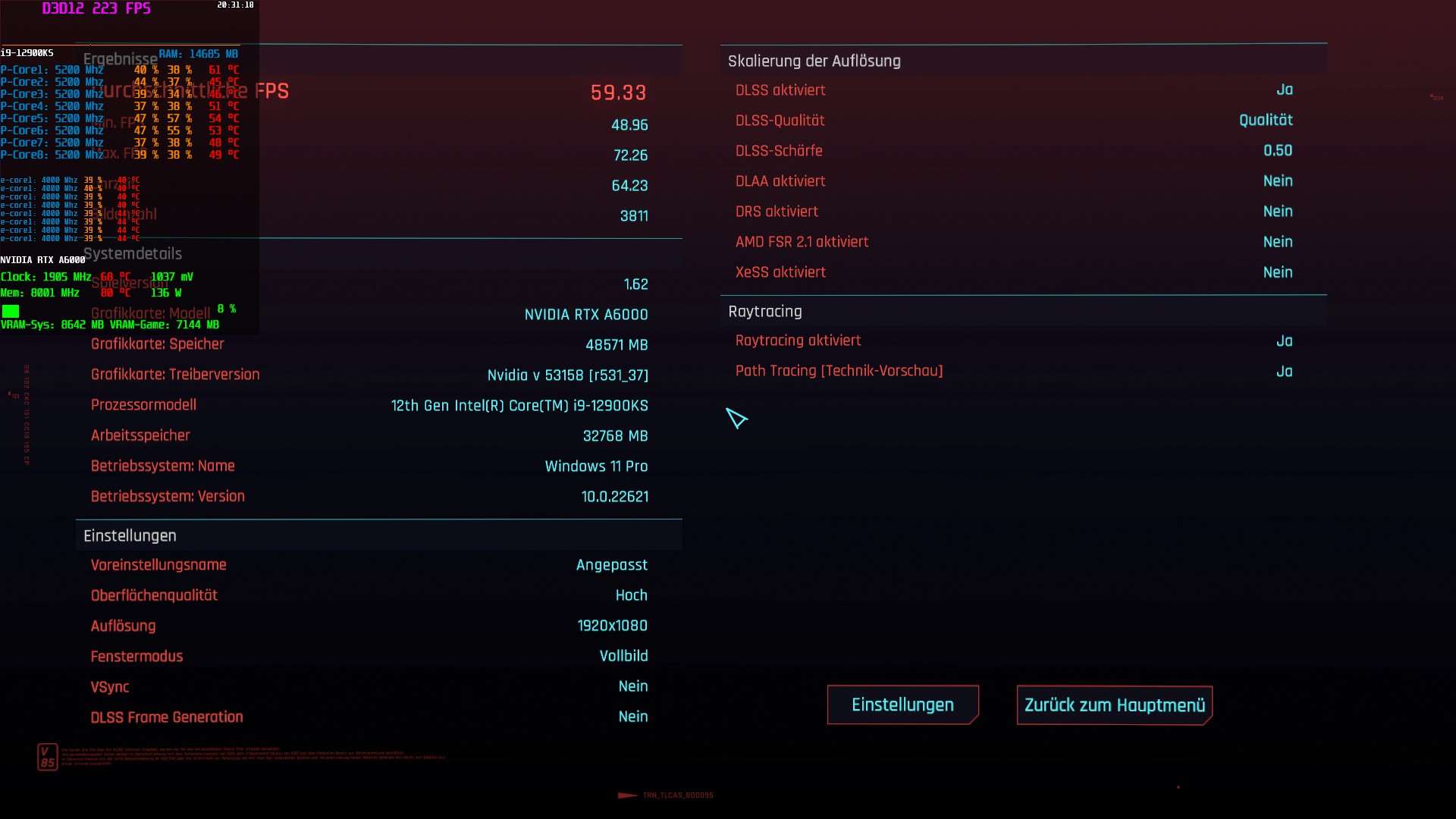This screenshot has width=1456, height=819.
Task: Click the Einstellungen button
Action: (x=902, y=705)
